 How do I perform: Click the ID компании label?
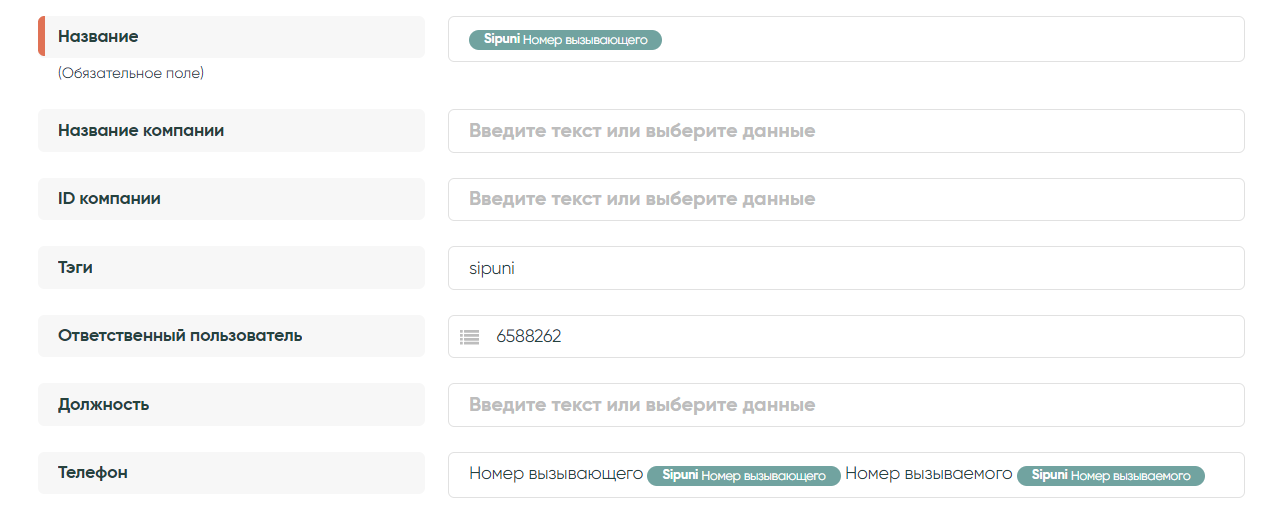tap(109, 199)
